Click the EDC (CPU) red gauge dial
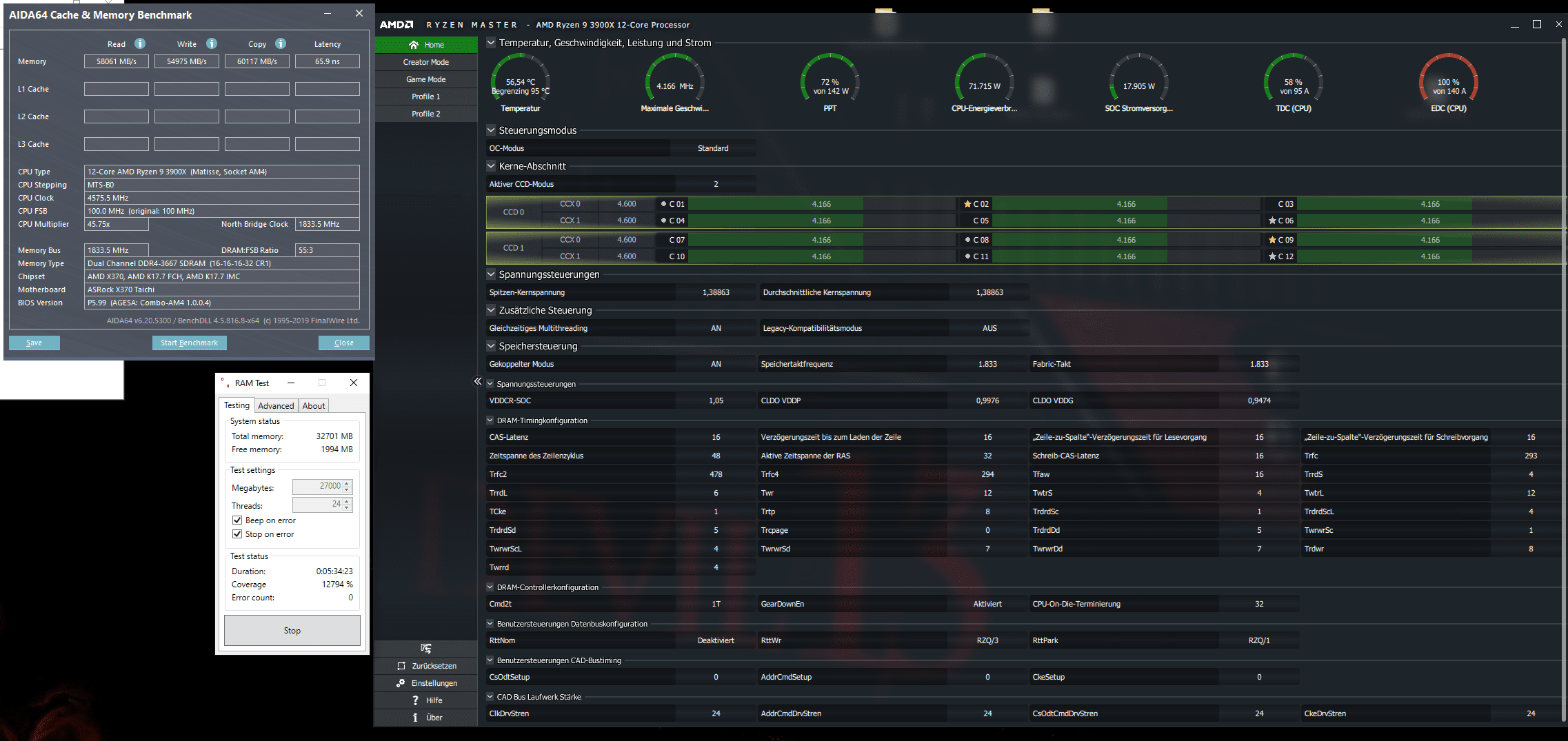Screen dimensions: 1568x741 click(x=1449, y=79)
